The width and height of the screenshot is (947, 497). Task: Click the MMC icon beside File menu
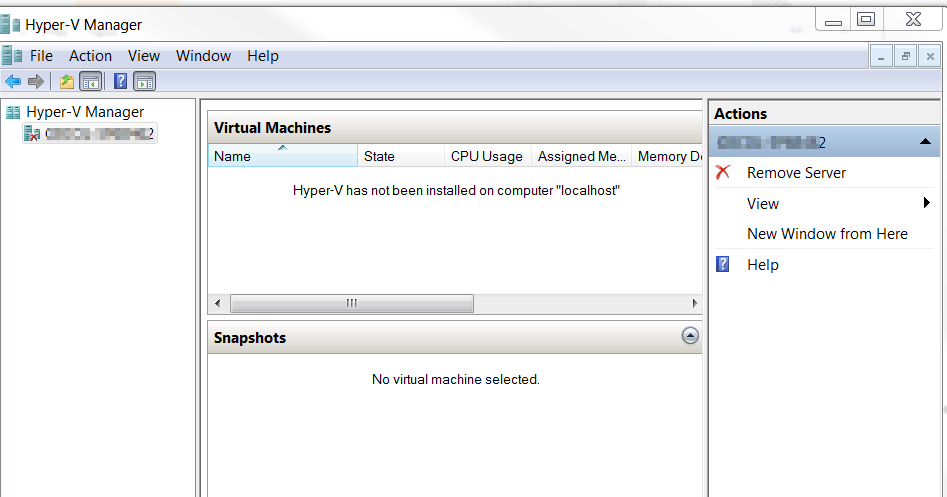11,56
